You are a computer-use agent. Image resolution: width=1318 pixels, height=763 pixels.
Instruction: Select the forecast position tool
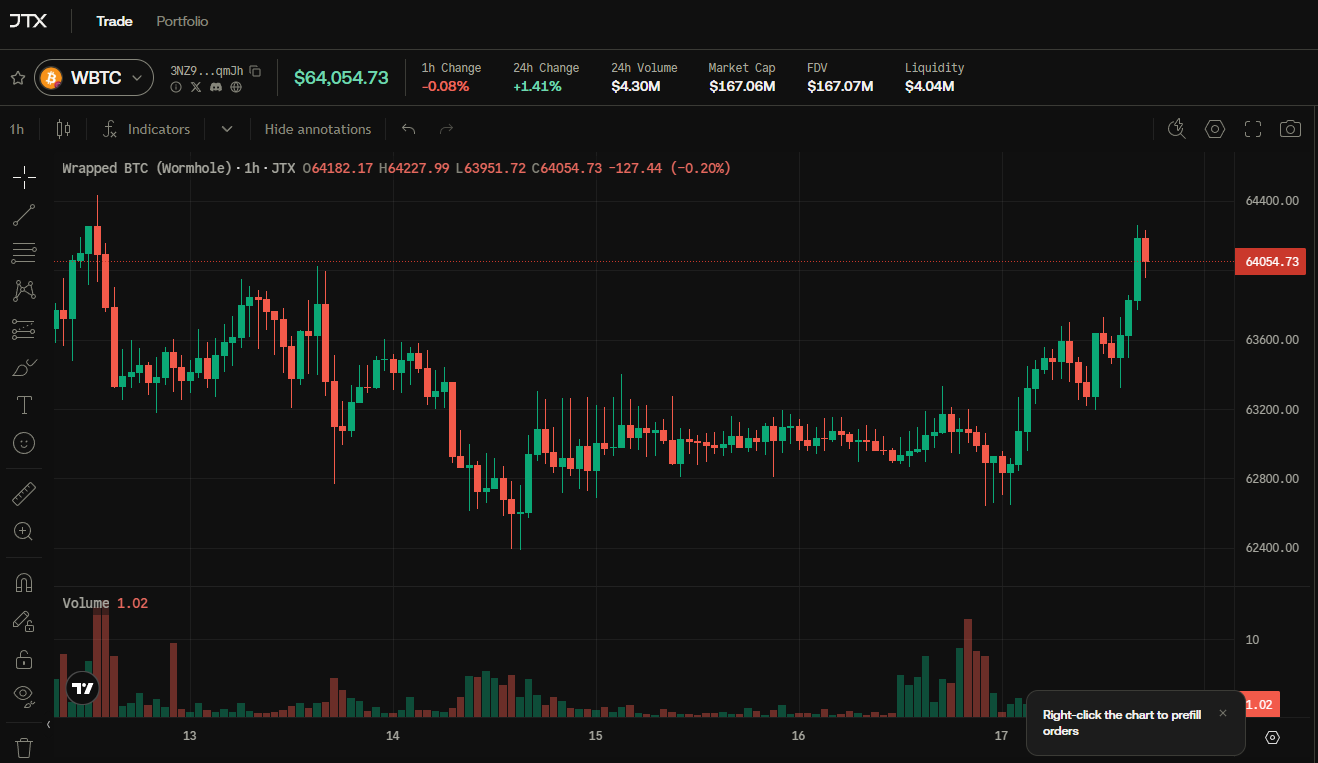click(24, 329)
